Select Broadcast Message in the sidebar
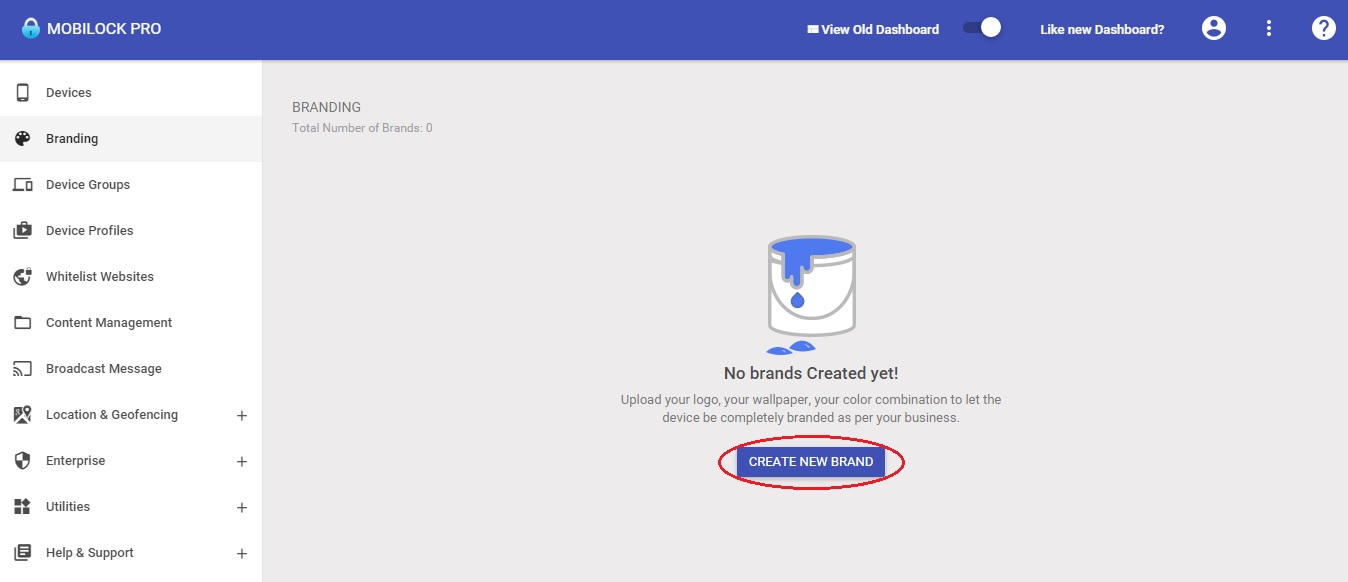Image resolution: width=1348 pixels, height=582 pixels. (x=131, y=369)
